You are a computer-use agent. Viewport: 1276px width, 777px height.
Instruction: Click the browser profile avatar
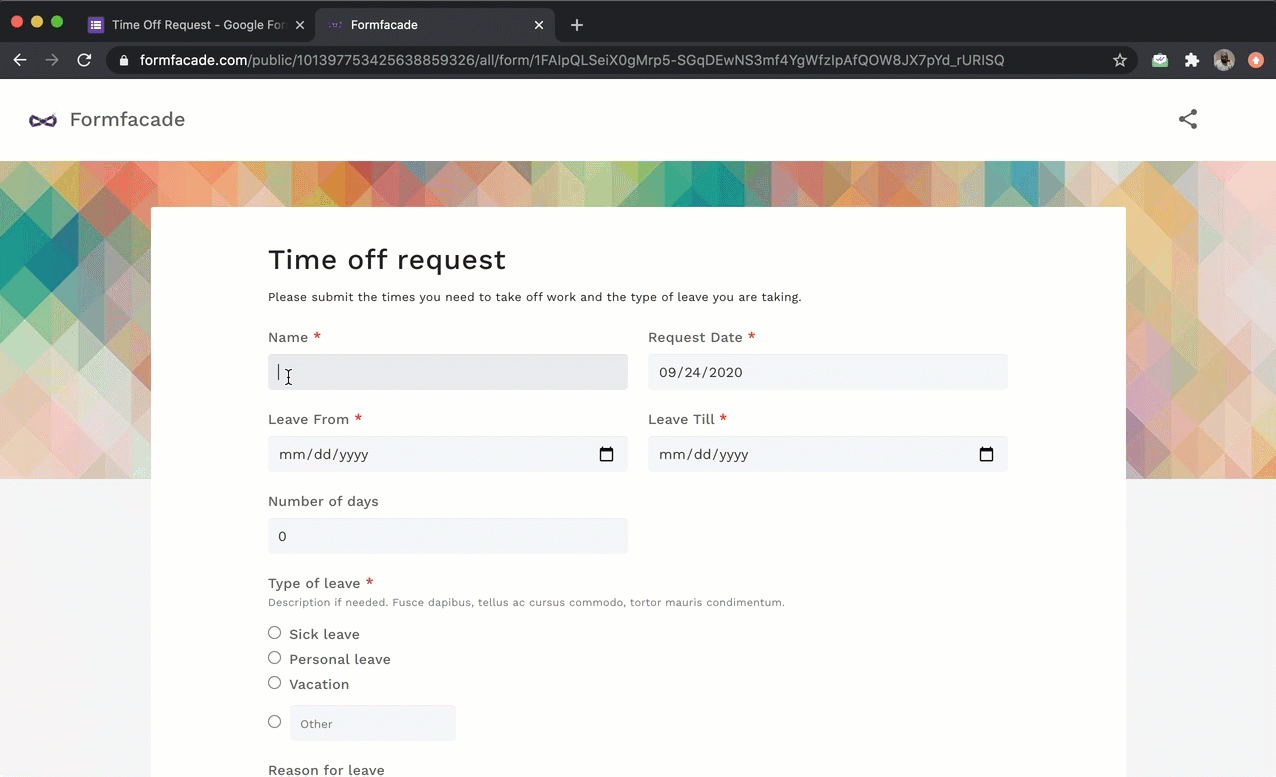click(1224, 60)
